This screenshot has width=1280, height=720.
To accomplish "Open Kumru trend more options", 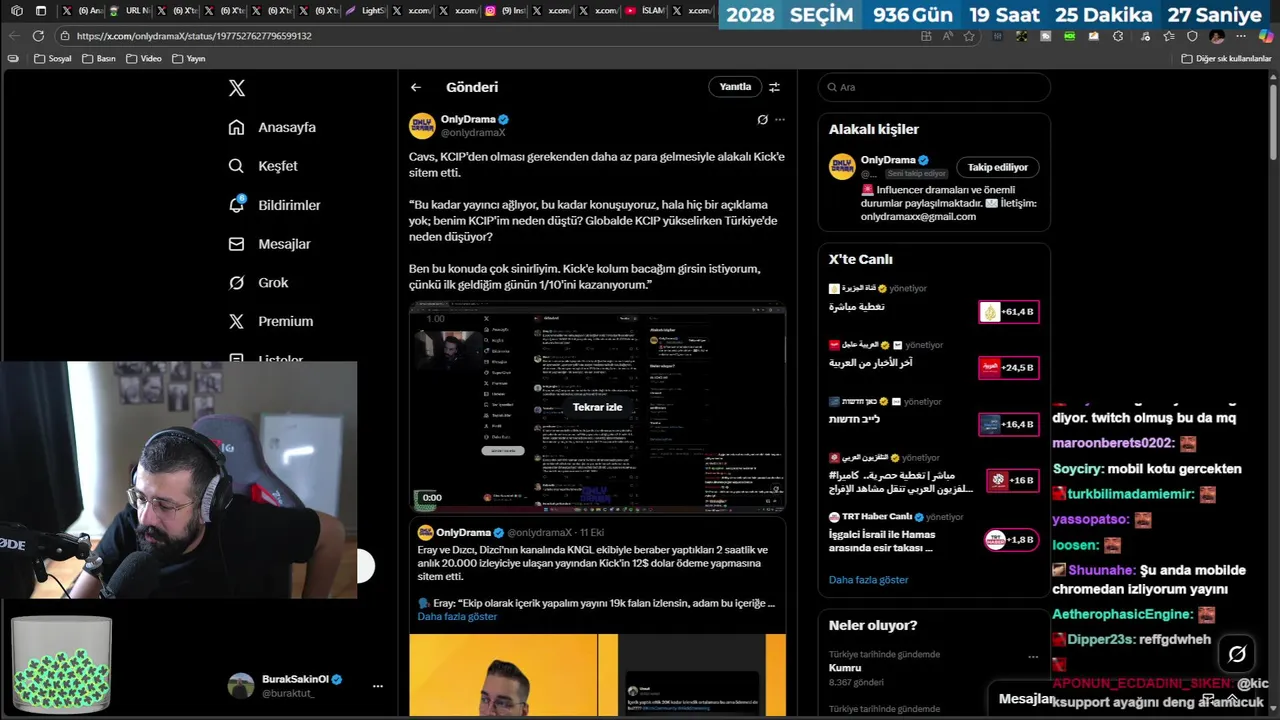I will [1033, 657].
